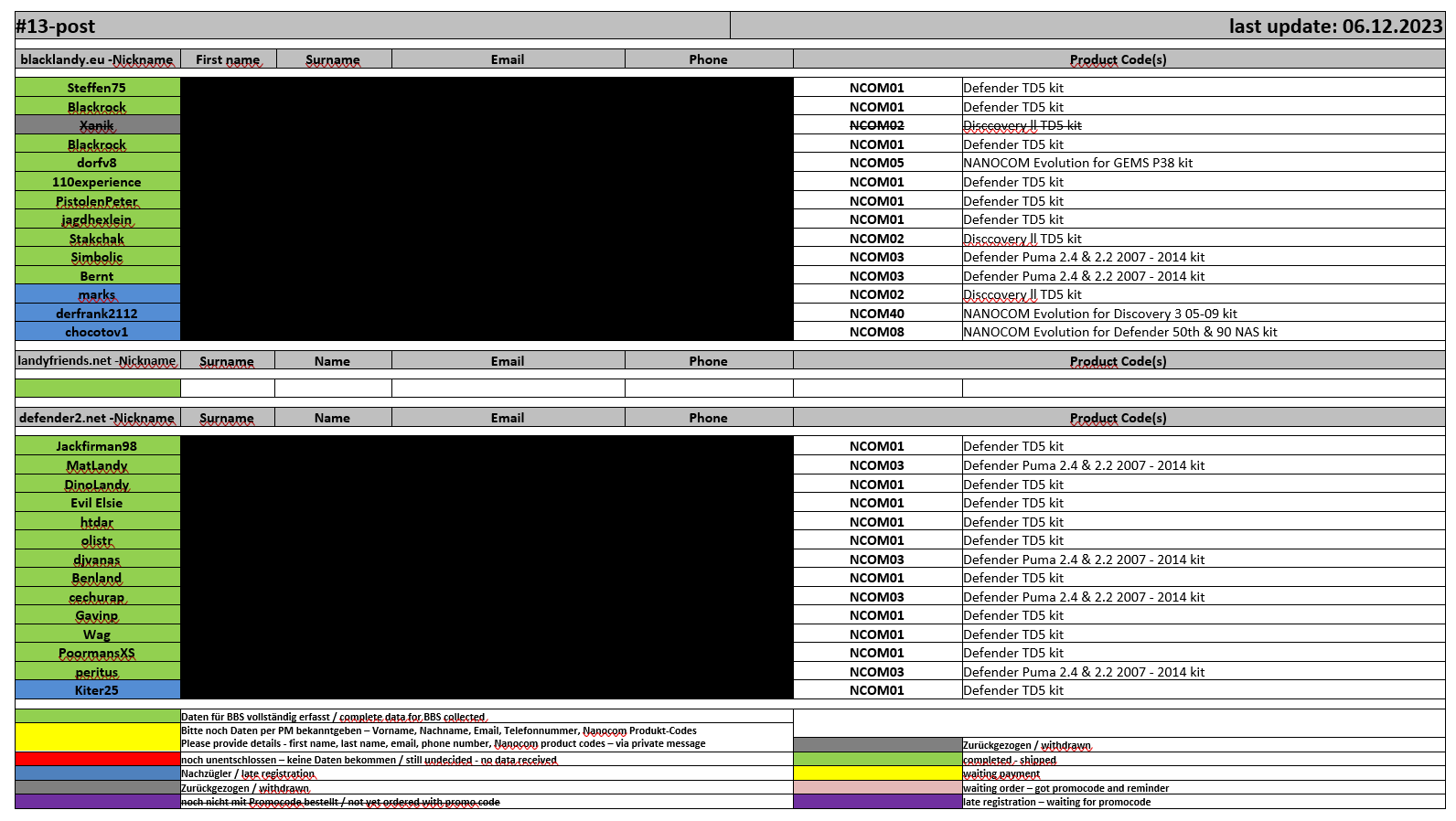Select the 'Defender TD5 kit' cell in Kiter25 row
The width and height of the screenshot is (1456, 821).
tap(1204, 690)
